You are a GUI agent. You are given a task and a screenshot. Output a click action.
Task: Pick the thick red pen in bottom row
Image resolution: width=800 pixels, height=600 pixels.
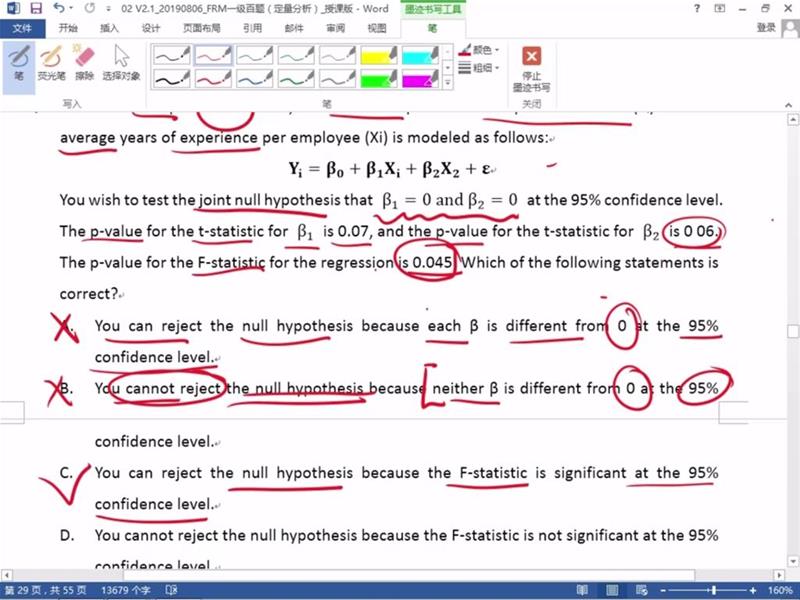click(x=213, y=79)
